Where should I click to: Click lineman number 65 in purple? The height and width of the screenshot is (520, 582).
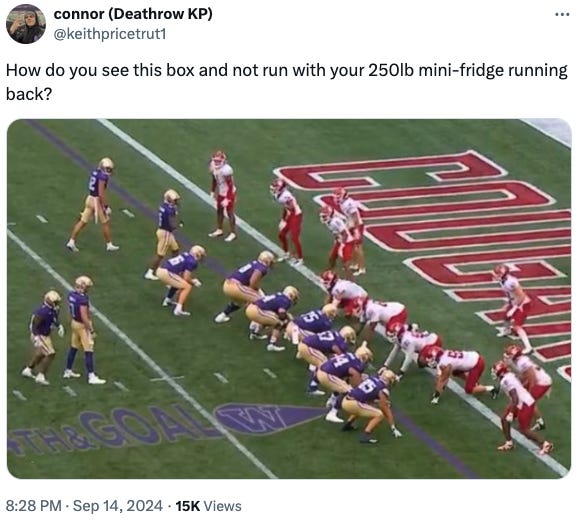click(x=367, y=403)
